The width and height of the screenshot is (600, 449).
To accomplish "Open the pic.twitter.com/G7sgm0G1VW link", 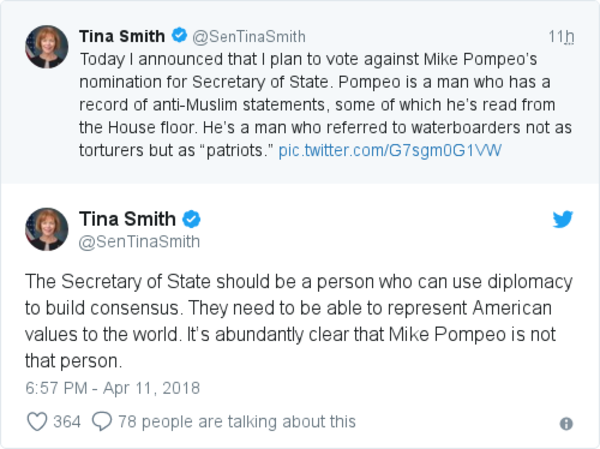I will pyautogui.click(x=390, y=151).
